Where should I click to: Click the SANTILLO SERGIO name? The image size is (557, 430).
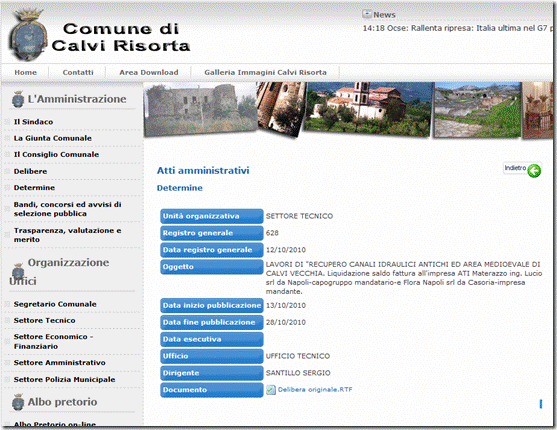tap(298, 373)
